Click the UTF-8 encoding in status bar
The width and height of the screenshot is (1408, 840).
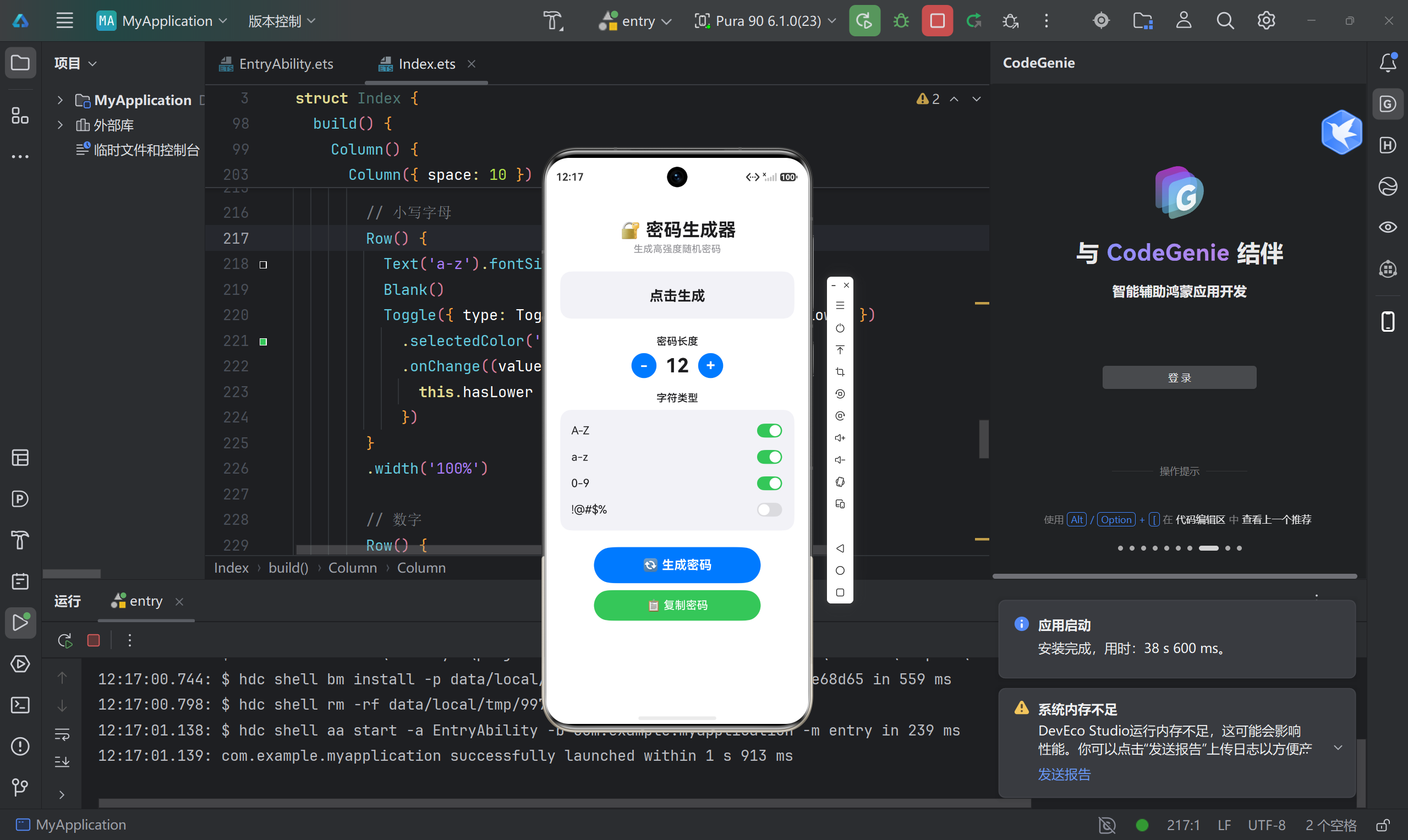(x=1266, y=825)
